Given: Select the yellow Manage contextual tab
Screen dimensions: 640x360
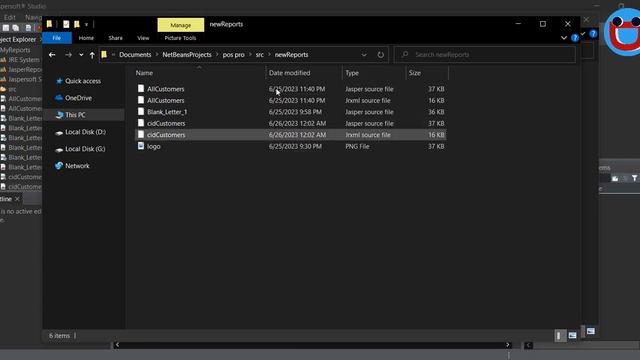Looking at the screenshot, I should tap(181, 25).
